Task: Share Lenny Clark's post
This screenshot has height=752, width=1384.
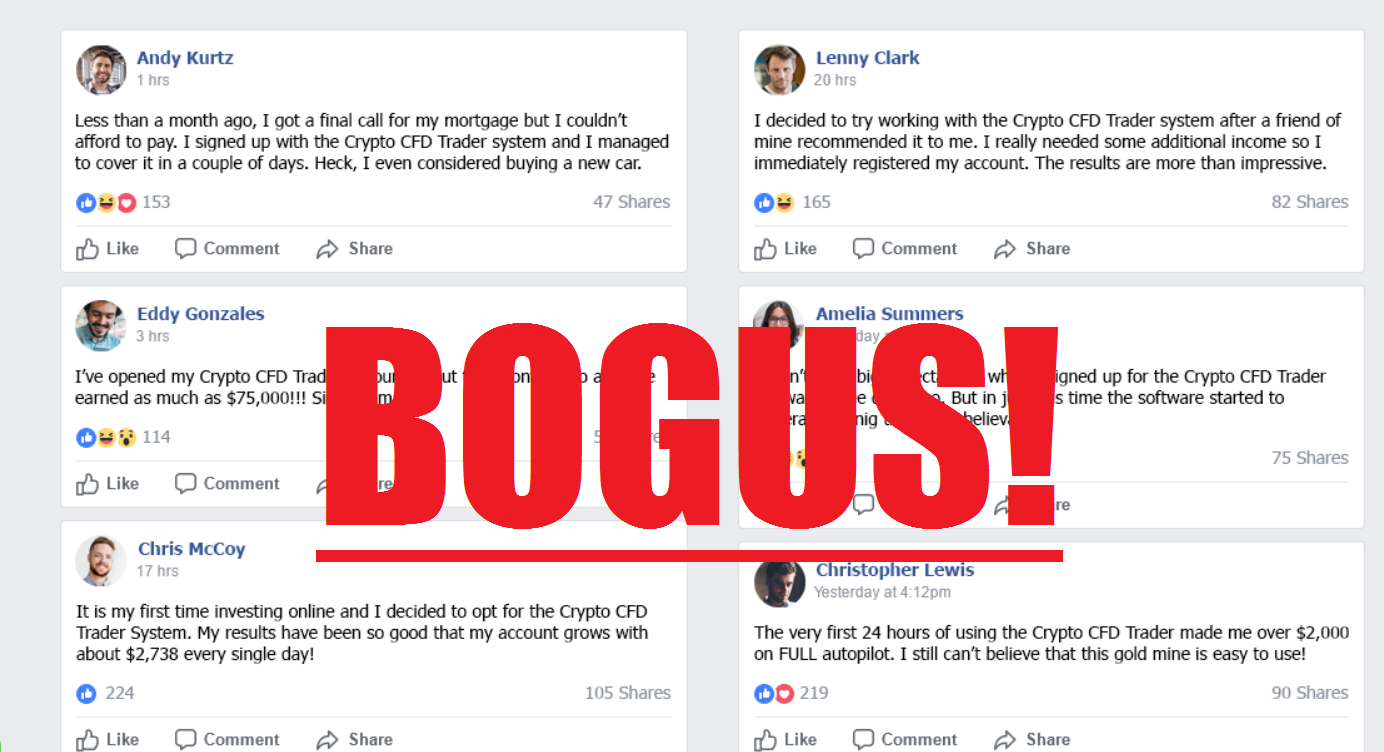Action: 1032,249
